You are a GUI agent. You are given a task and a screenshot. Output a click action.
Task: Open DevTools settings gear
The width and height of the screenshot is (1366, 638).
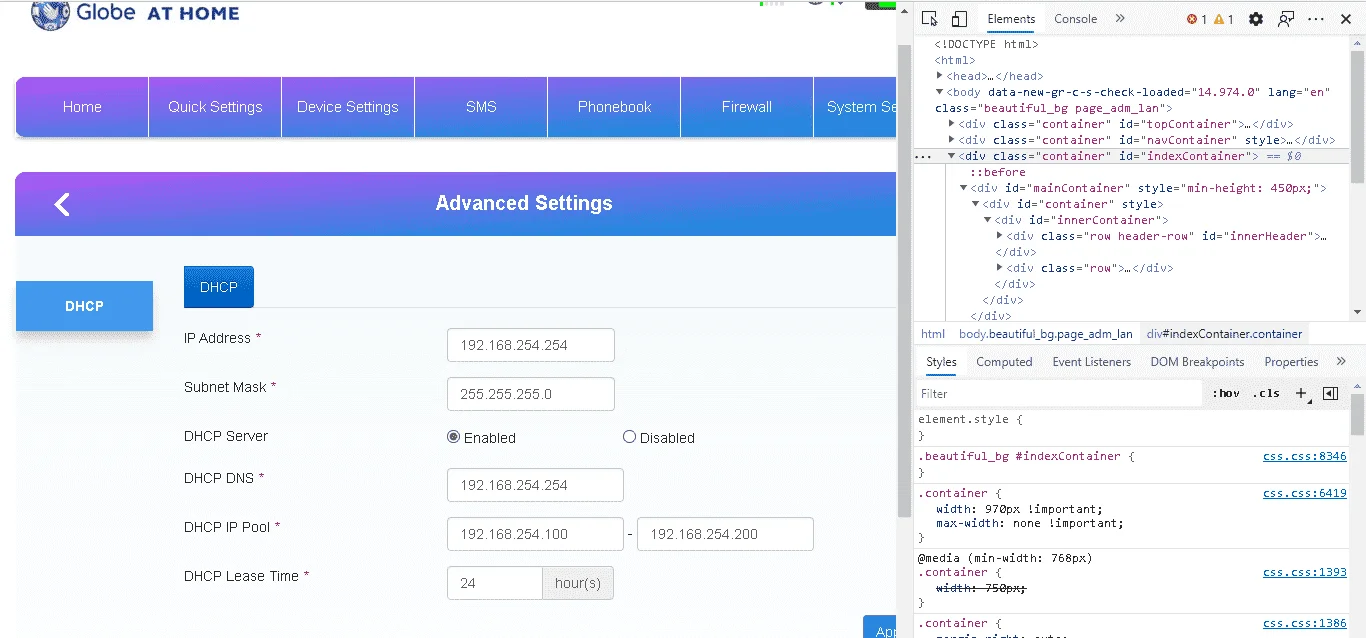tap(1256, 19)
